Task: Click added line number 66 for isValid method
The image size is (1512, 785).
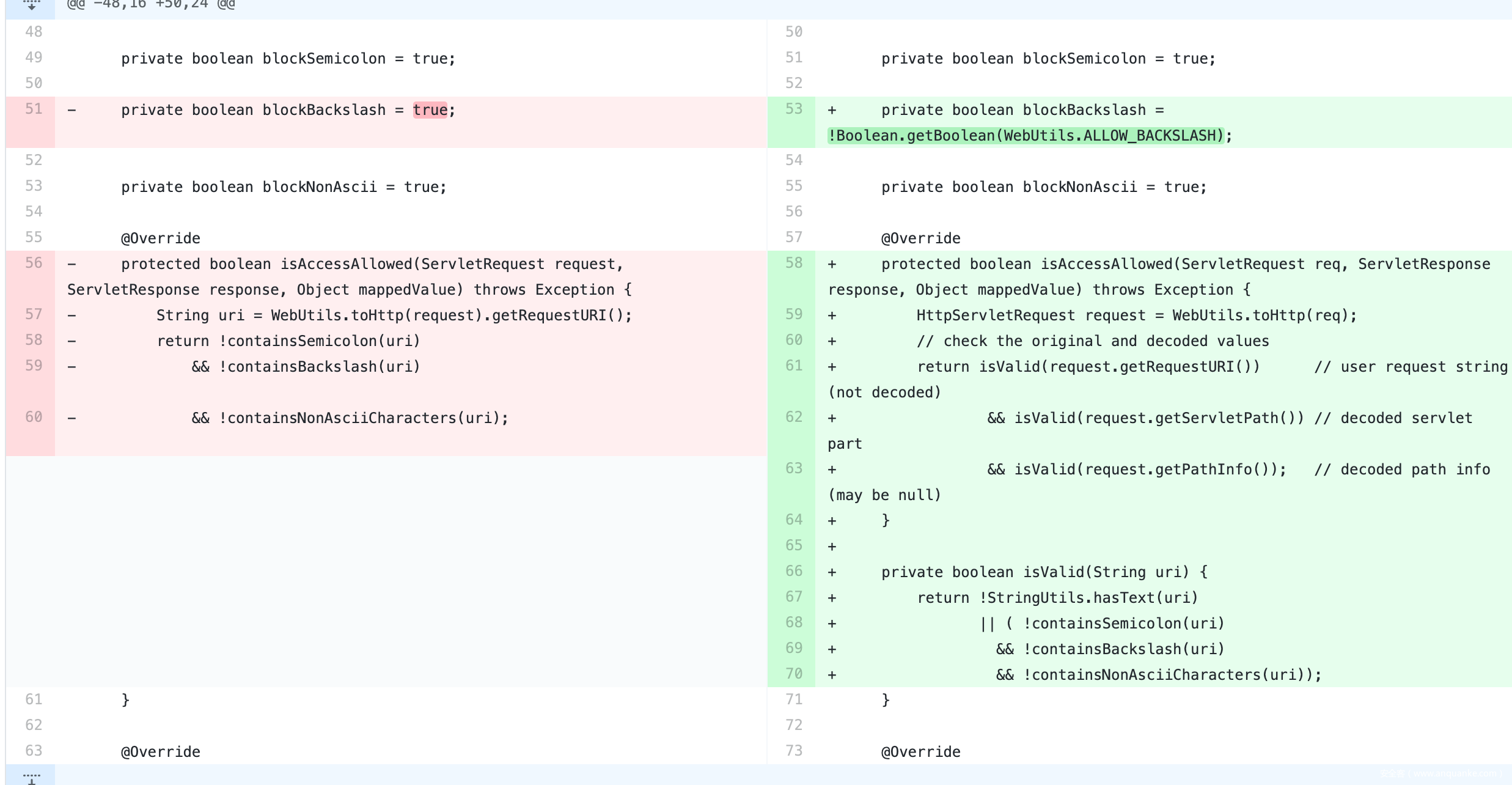Action: point(793,571)
